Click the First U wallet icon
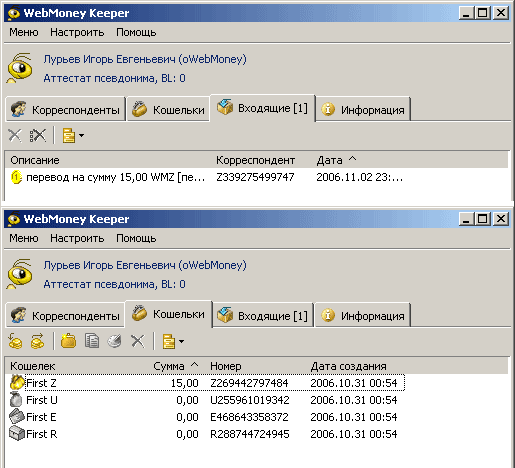This screenshot has height=468, width=515. (16, 400)
